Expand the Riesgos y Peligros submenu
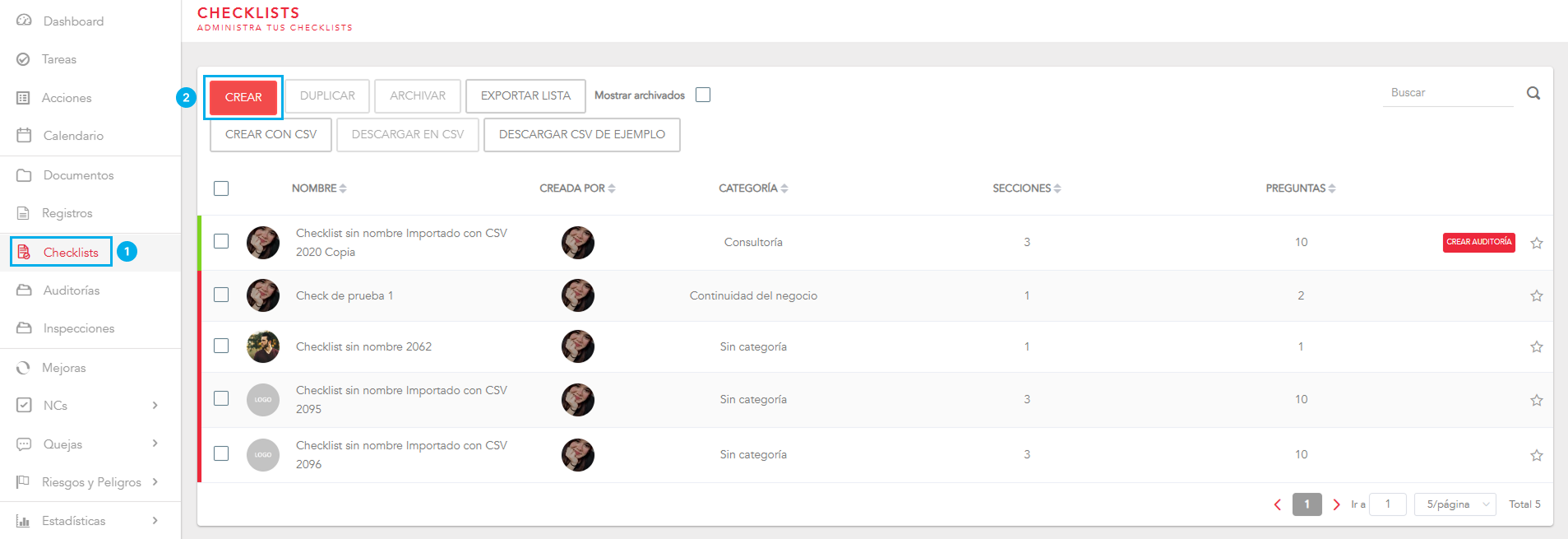 [155, 481]
